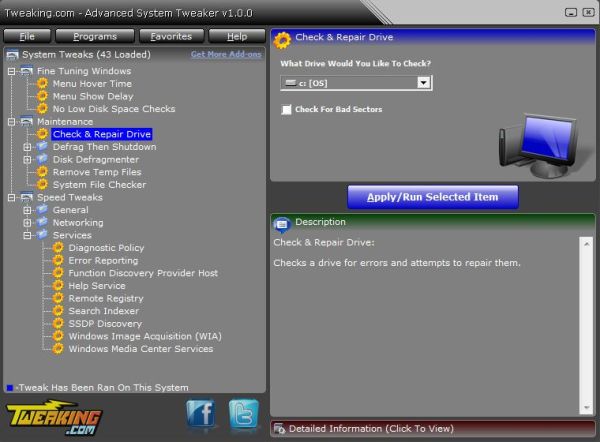Click the gear icon beside Menu Show Delay
This screenshot has height=442, width=600.
coord(42,96)
